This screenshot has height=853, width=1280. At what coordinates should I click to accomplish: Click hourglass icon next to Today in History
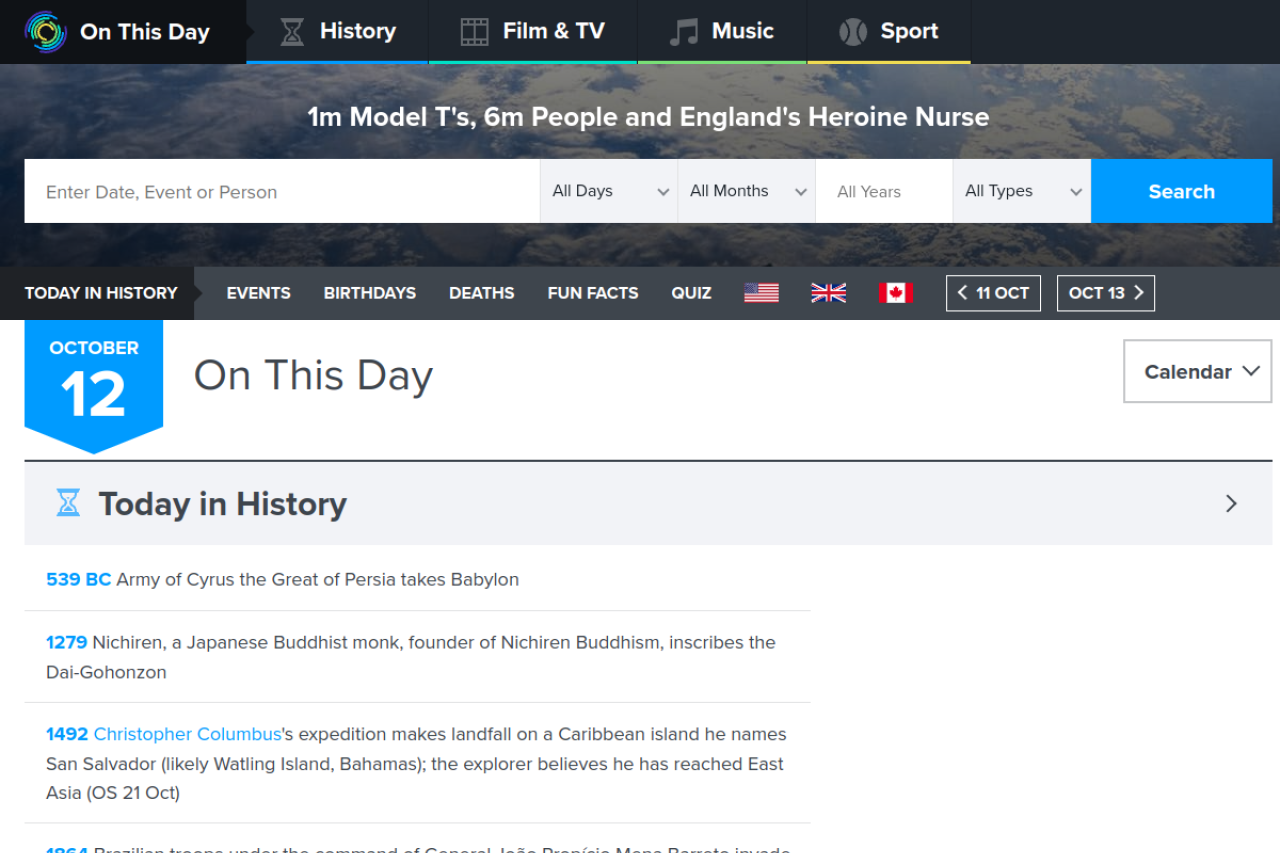click(68, 503)
